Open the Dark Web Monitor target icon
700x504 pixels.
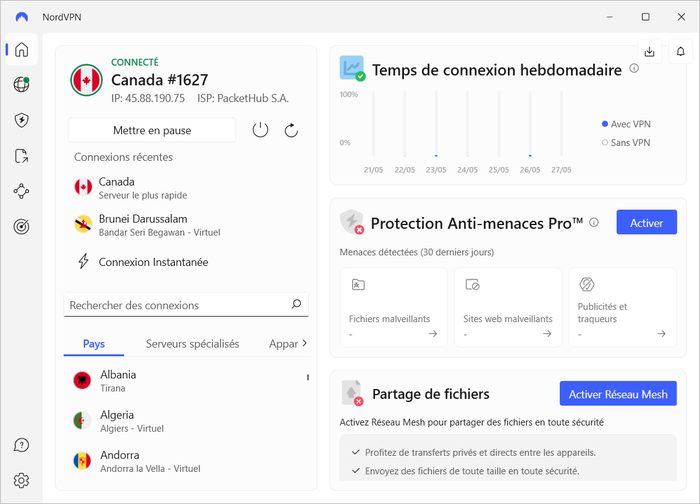[21, 227]
